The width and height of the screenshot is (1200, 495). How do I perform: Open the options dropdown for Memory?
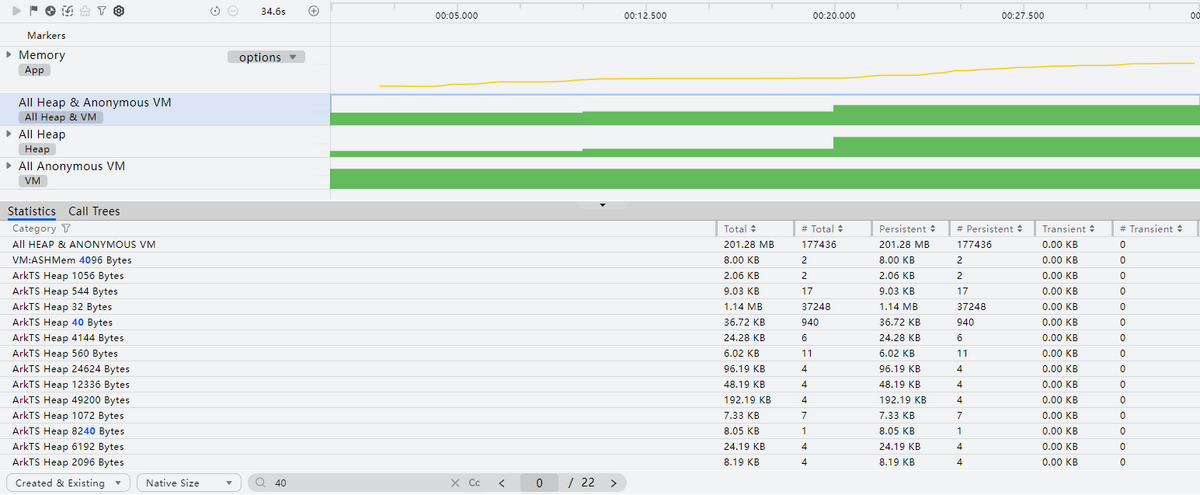point(266,57)
